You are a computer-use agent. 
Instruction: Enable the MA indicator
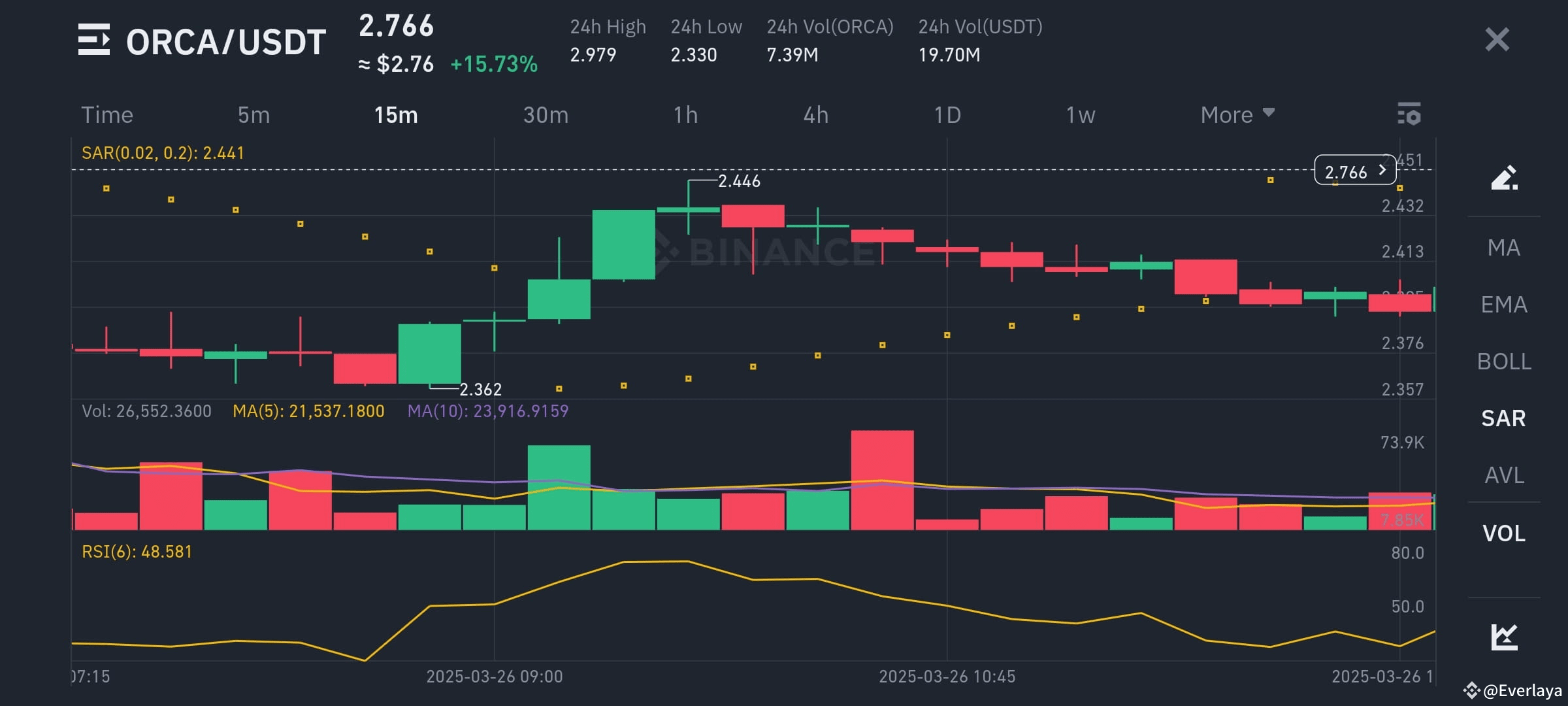(x=1503, y=248)
